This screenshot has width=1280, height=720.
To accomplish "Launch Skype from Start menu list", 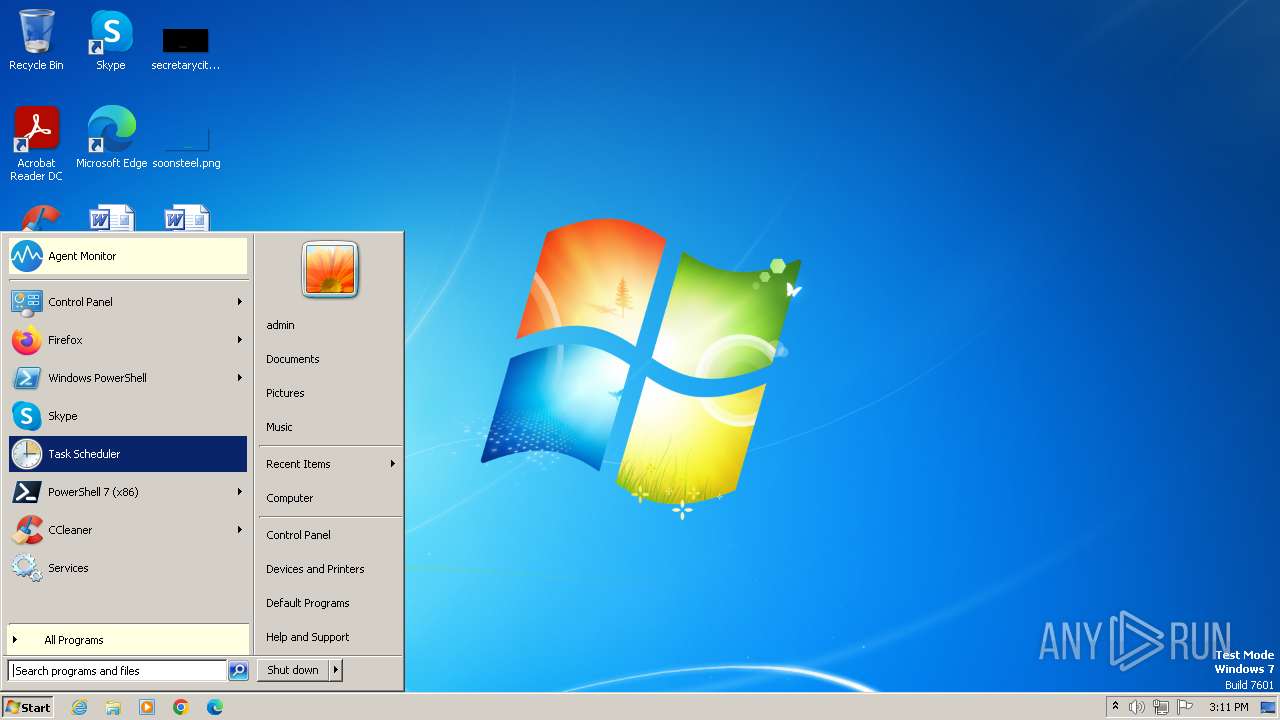I will [x=128, y=416].
